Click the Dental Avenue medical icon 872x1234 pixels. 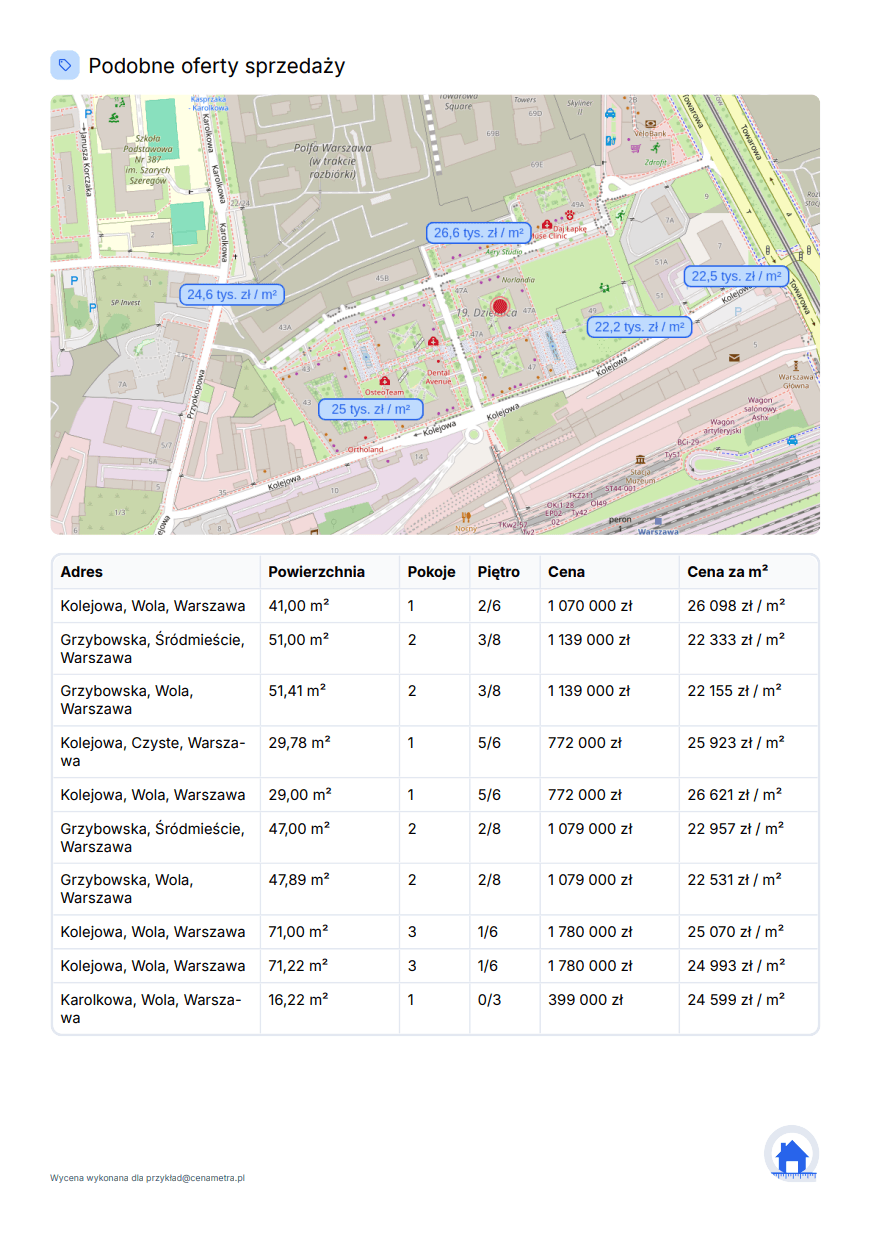[x=433, y=341]
